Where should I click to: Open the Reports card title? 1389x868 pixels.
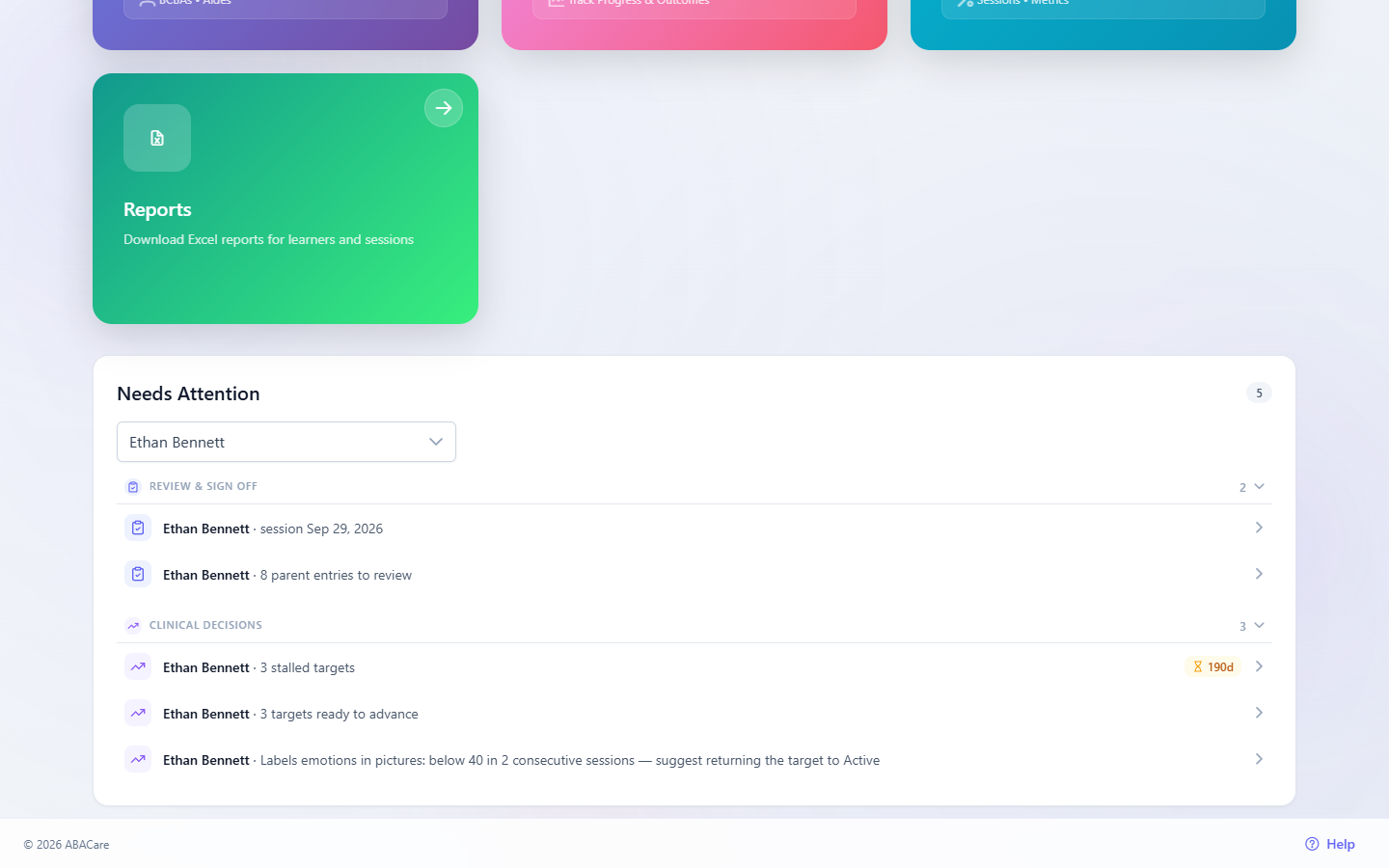pos(157,209)
